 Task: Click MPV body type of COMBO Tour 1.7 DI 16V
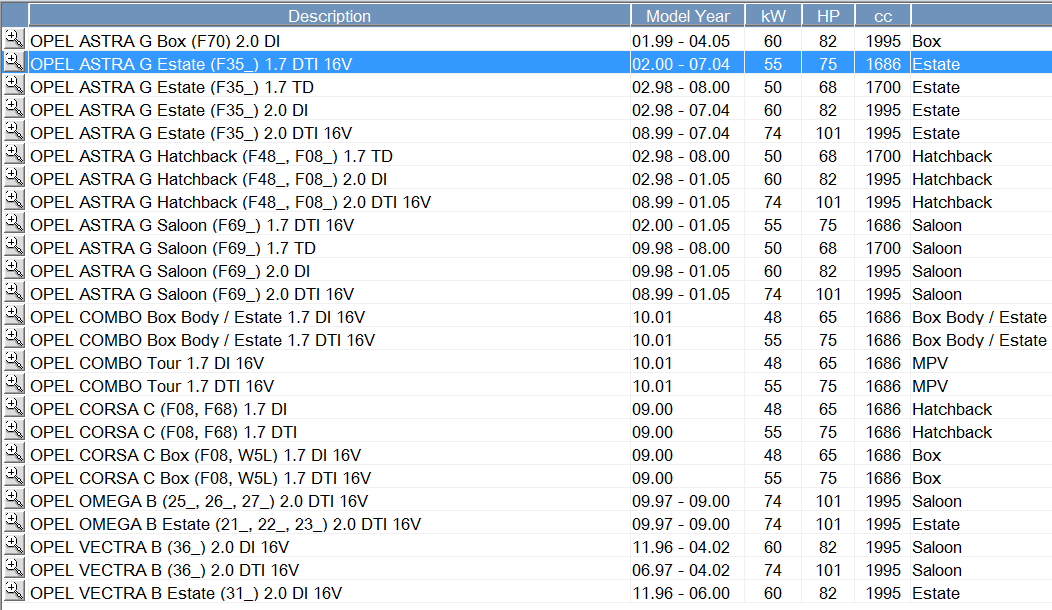click(930, 363)
